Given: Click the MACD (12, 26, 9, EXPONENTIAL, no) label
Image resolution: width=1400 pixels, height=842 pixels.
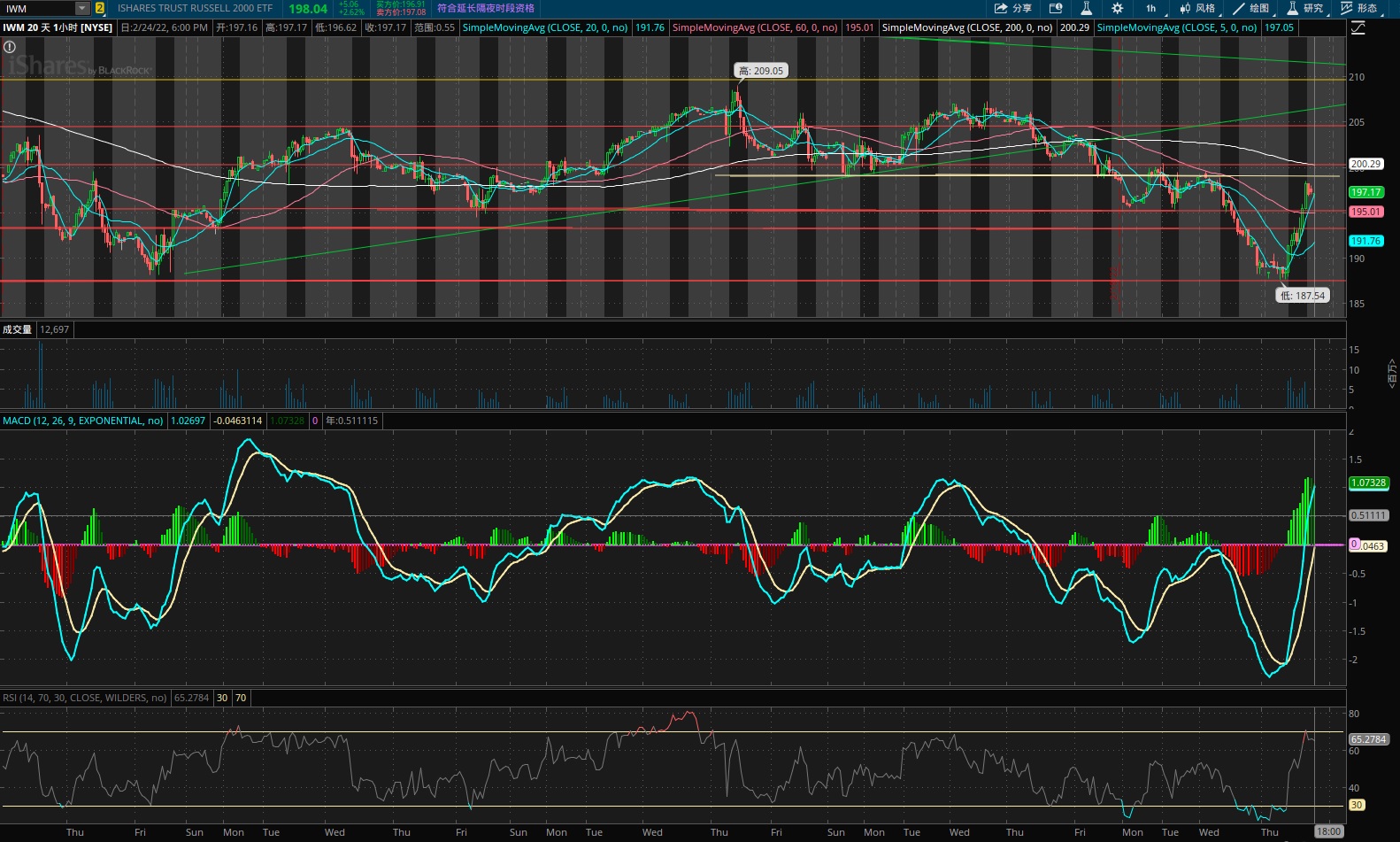Looking at the screenshot, I should [x=82, y=421].
